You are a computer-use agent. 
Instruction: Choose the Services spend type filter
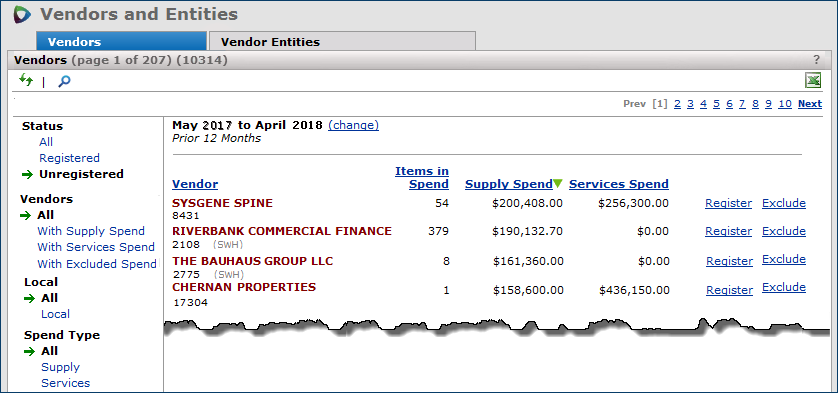(x=66, y=383)
